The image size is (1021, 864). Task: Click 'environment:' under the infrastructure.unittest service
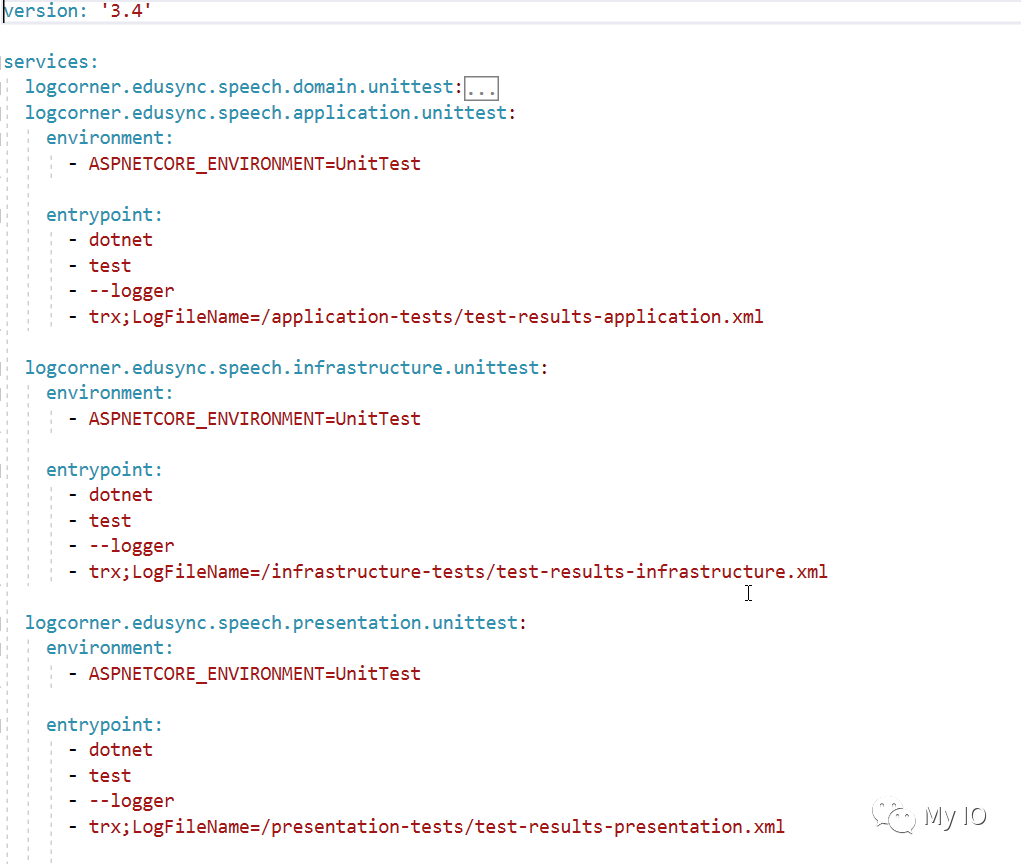point(109,393)
